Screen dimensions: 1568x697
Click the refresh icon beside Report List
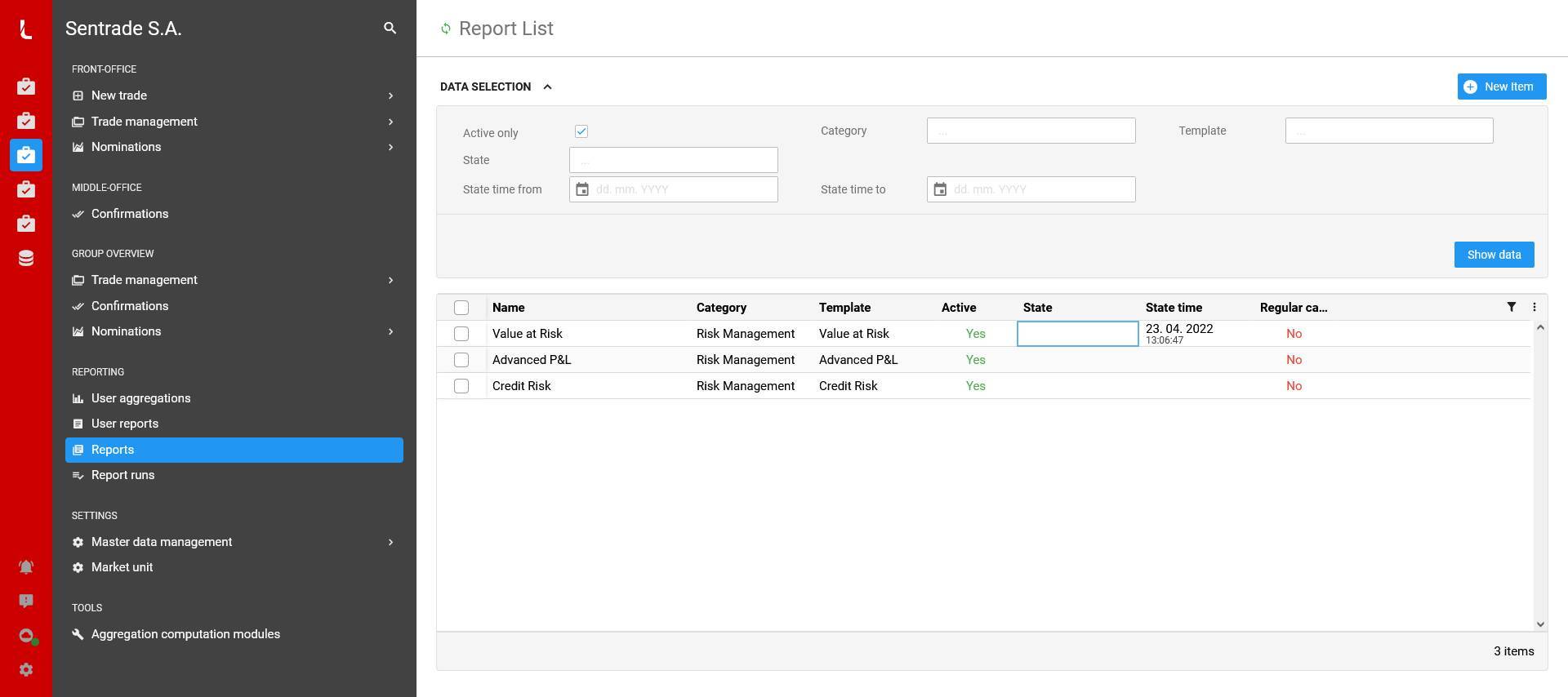click(446, 29)
